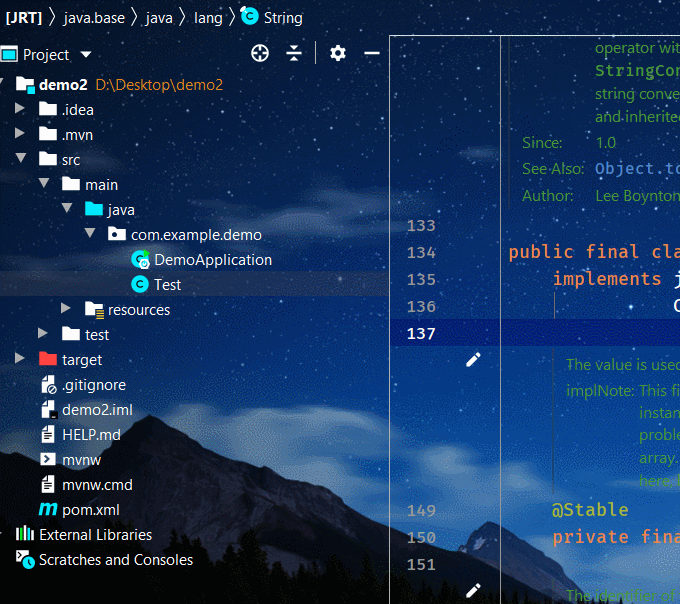Expand the External Libraries node
This screenshot has height=604, width=680.
coord(4,534)
